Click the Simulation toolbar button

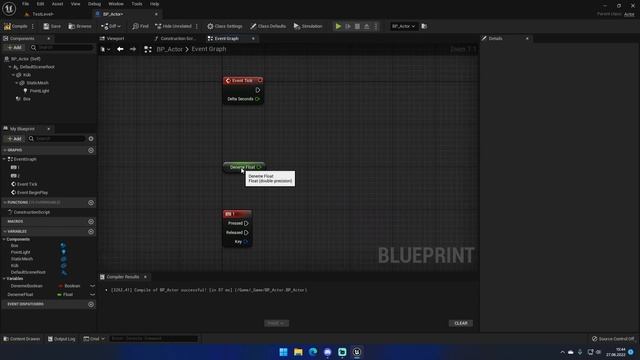[x=308, y=26]
